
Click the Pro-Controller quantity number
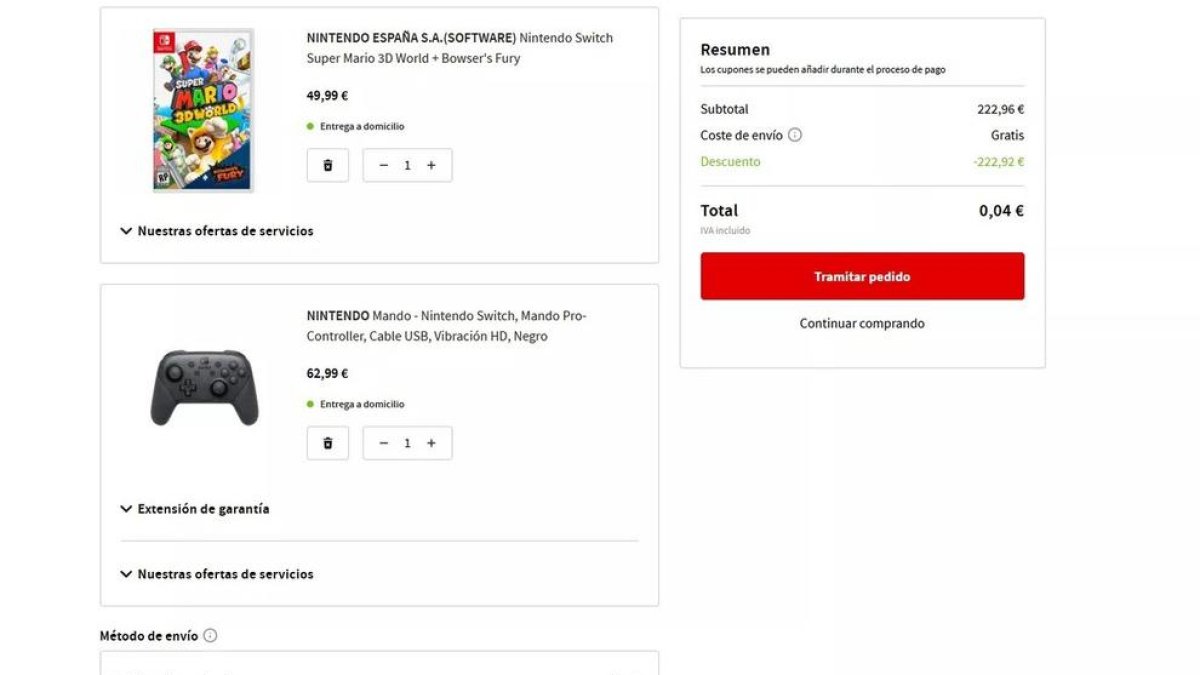pyautogui.click(x=407, y=442)
